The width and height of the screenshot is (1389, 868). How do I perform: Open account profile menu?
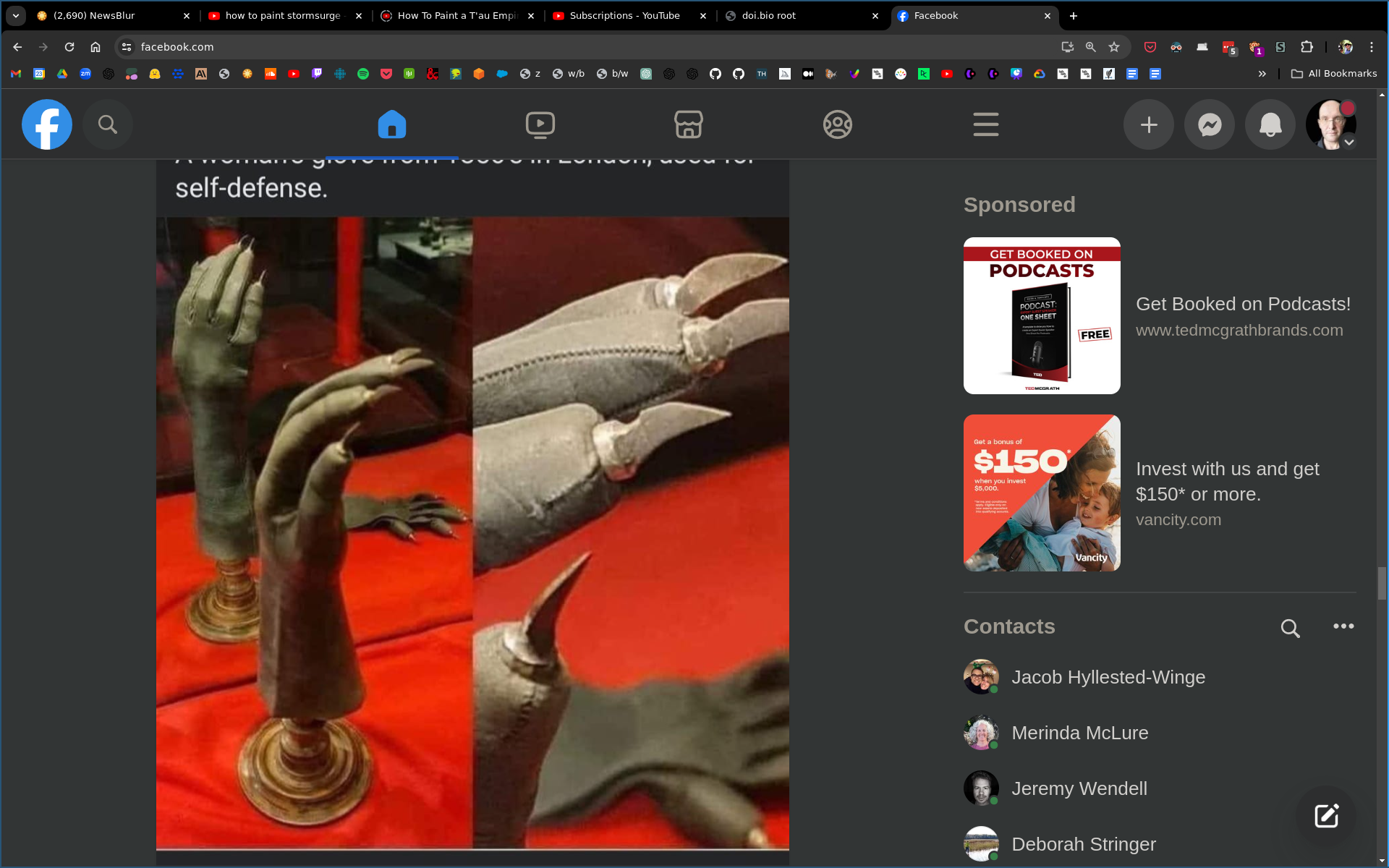click(1331, 124)
